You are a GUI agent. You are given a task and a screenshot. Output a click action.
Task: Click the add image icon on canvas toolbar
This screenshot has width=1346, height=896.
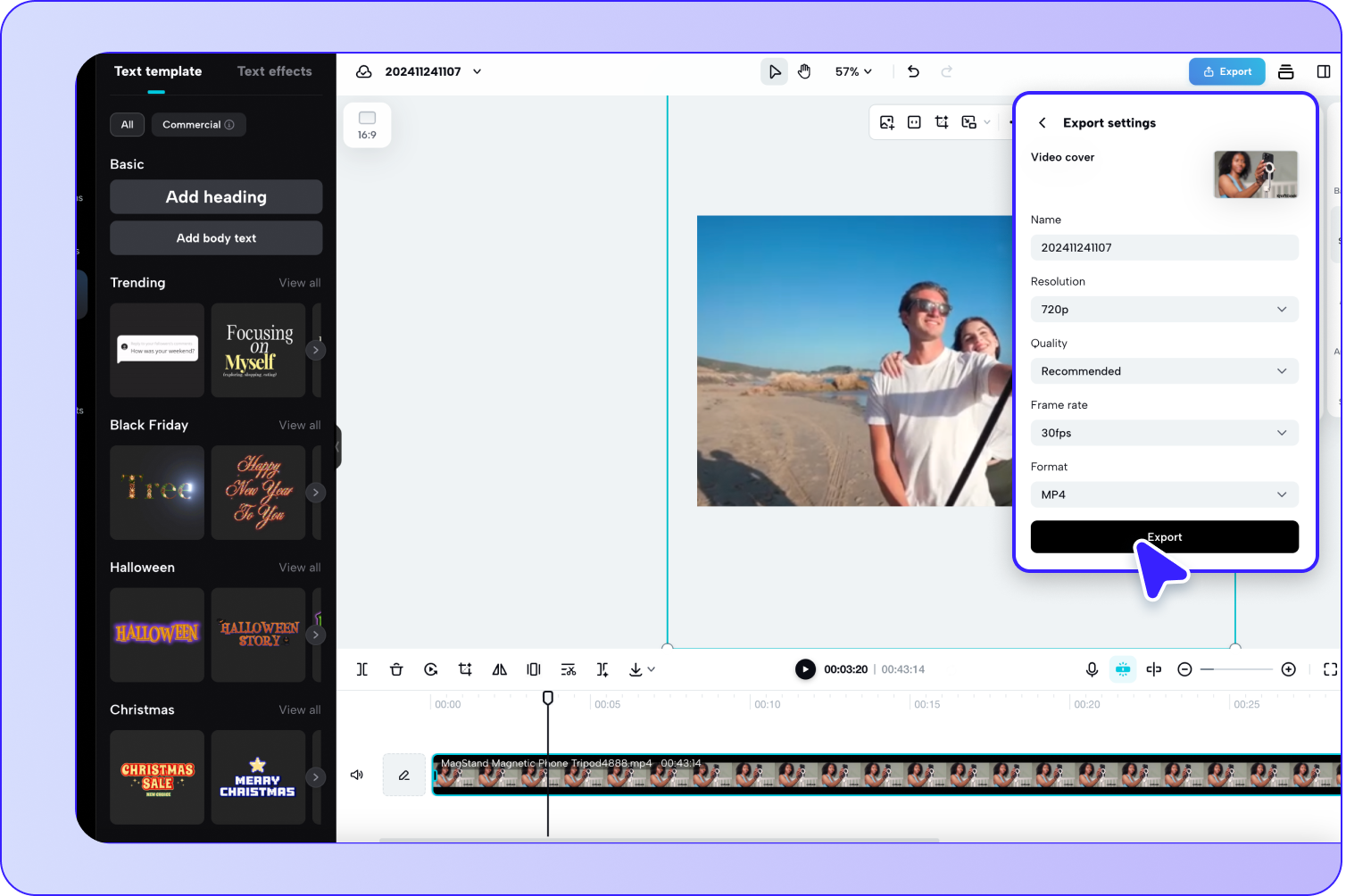pyautogui.click(x=886, y=122)
